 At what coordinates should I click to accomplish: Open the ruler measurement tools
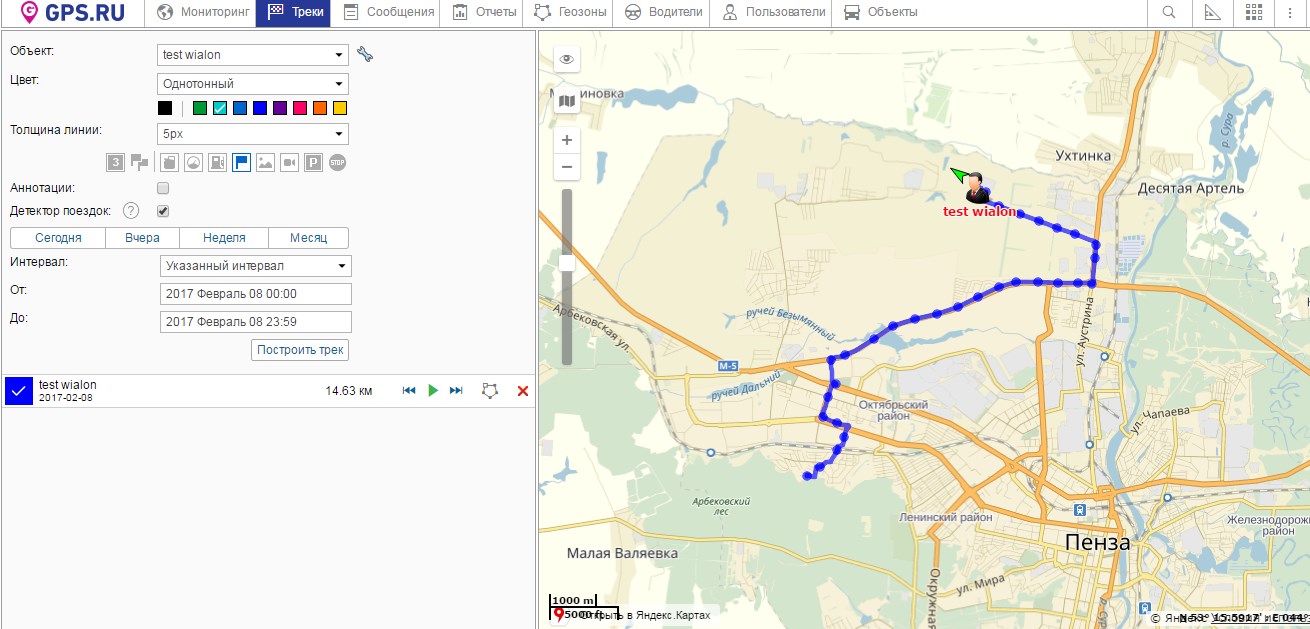click(1212, 13)
